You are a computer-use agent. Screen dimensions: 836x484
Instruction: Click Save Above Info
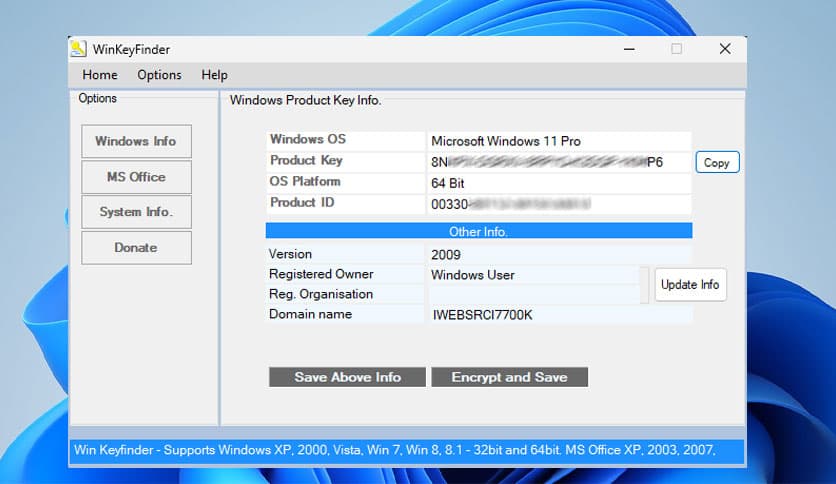(347, 377)
